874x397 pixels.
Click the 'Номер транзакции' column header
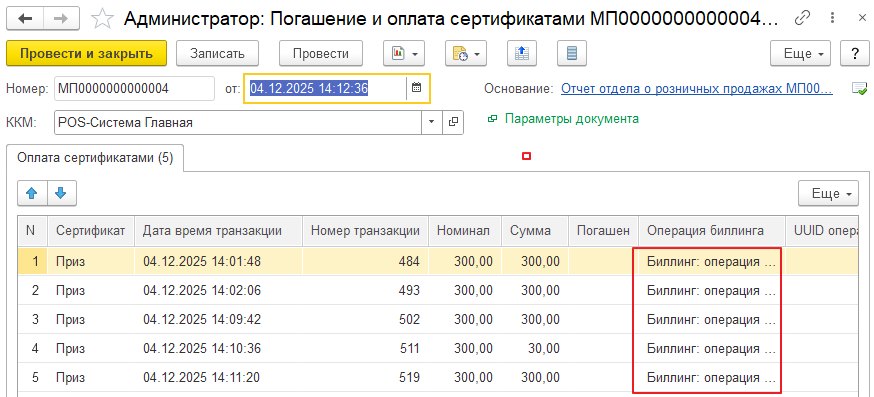click(365, 231)
